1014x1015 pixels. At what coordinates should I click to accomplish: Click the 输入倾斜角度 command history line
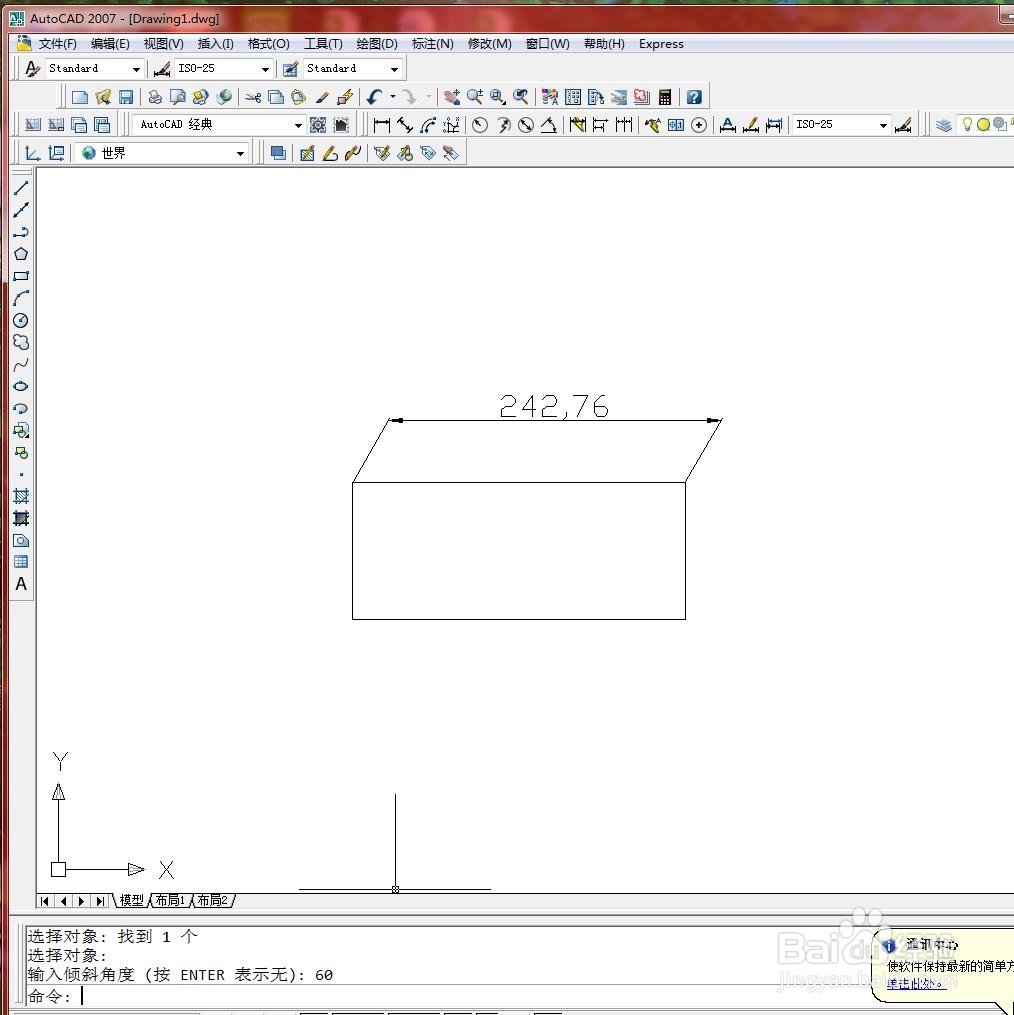(180, 975)
